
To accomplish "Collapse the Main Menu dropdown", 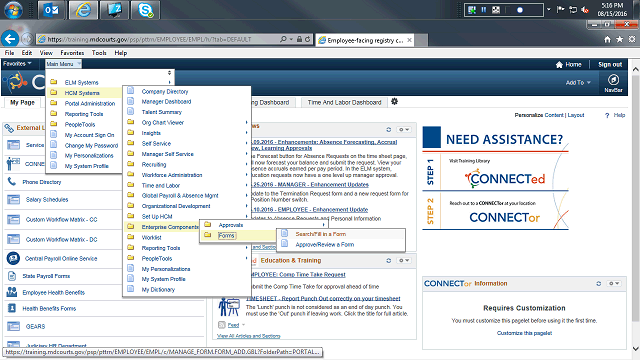I will point(63,64).
